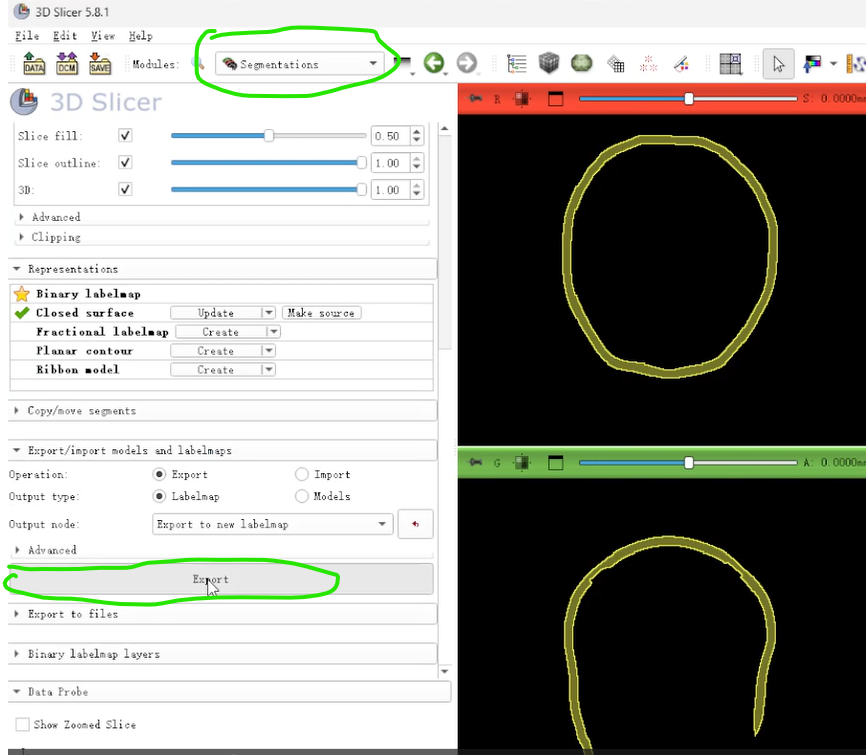This screenshot has height=755, width=866.
Task: Select Models output type
Action: tap(302, 496)
